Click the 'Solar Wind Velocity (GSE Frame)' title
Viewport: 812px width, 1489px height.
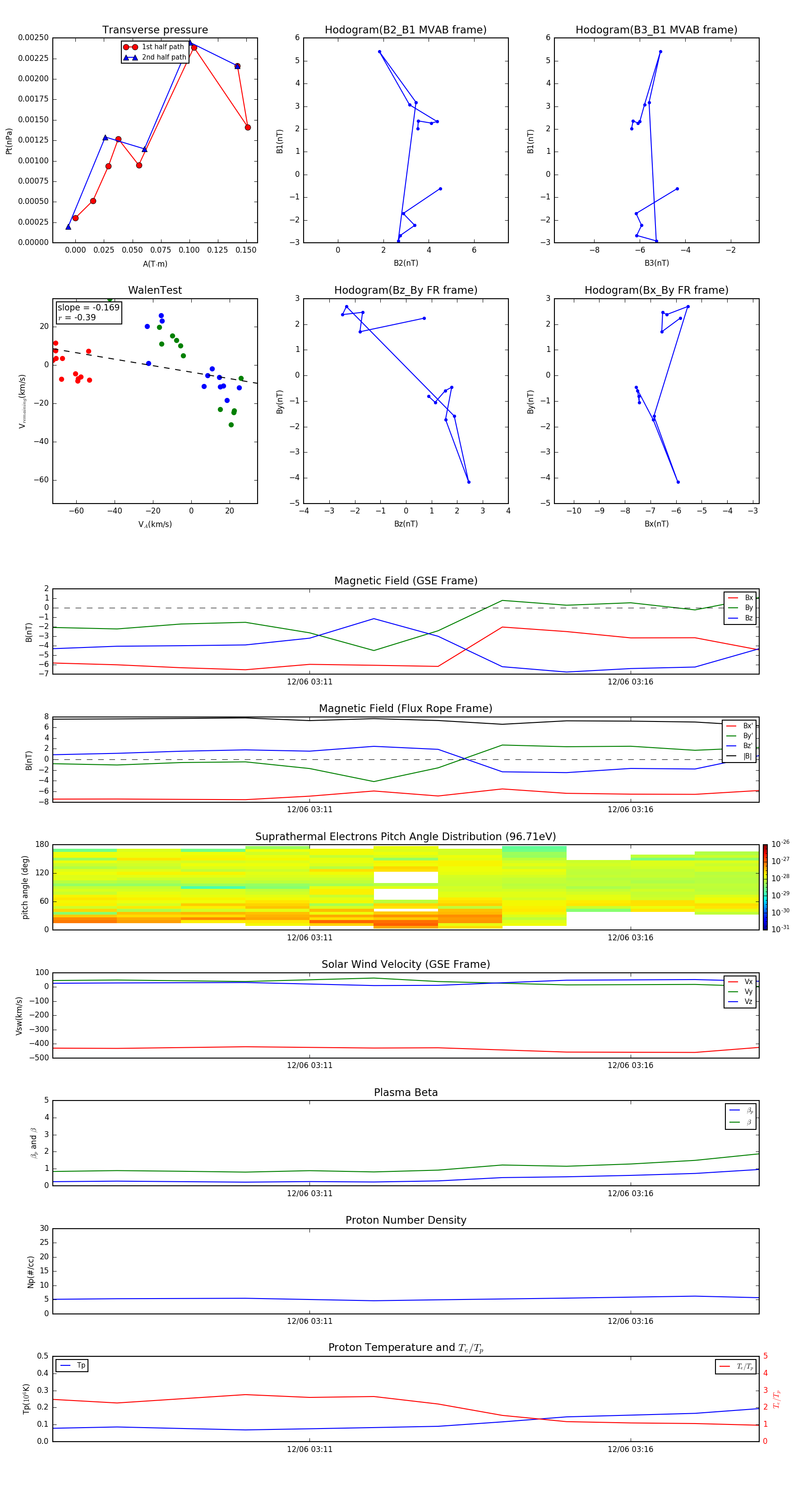[x=406, y=964]
